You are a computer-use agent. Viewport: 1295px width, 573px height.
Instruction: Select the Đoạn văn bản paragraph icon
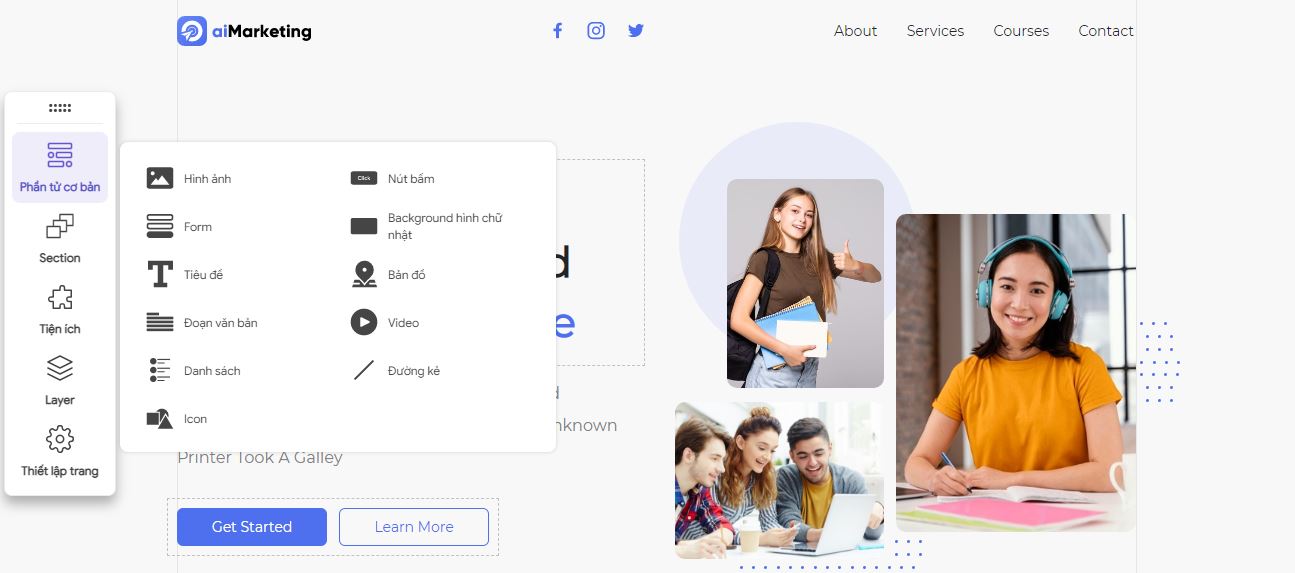click(160, 323)
